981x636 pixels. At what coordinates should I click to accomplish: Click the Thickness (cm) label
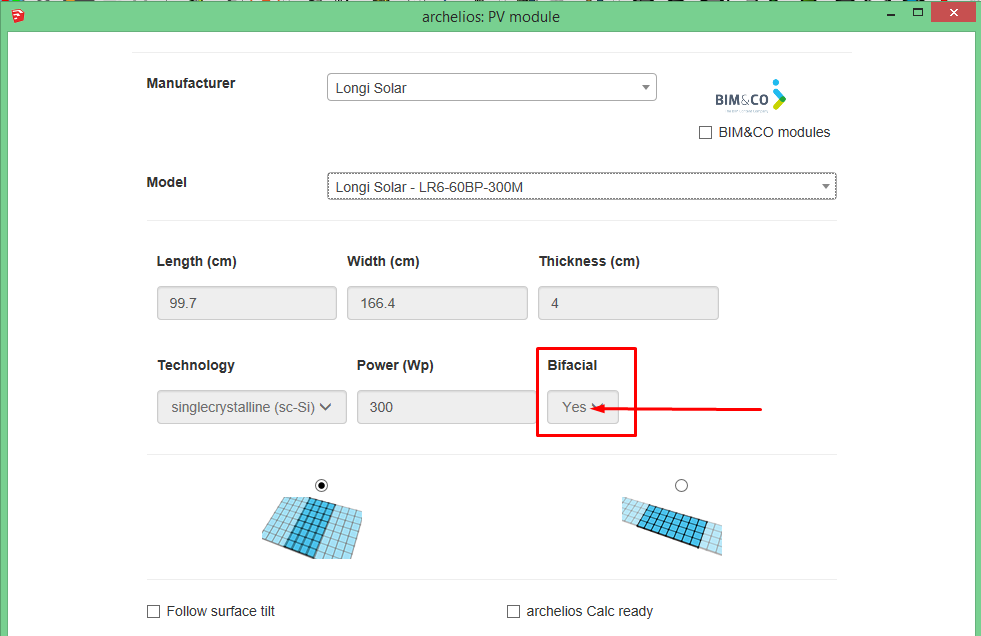click(x=589, y=261)
